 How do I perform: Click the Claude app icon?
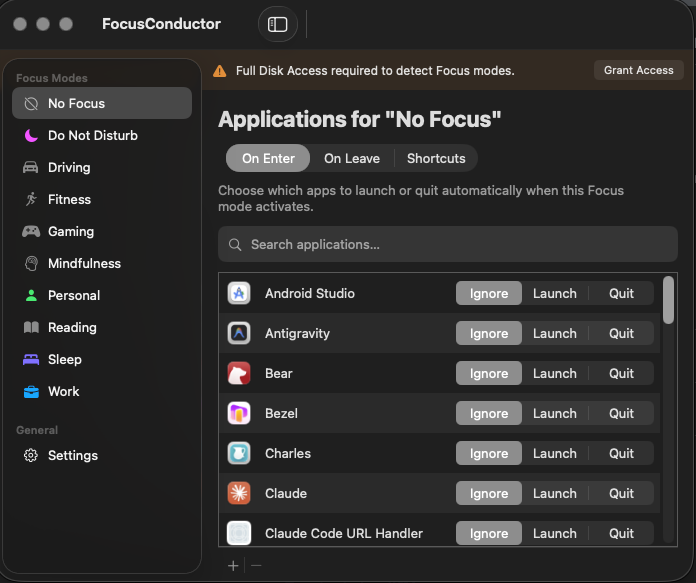pos(239,493)
